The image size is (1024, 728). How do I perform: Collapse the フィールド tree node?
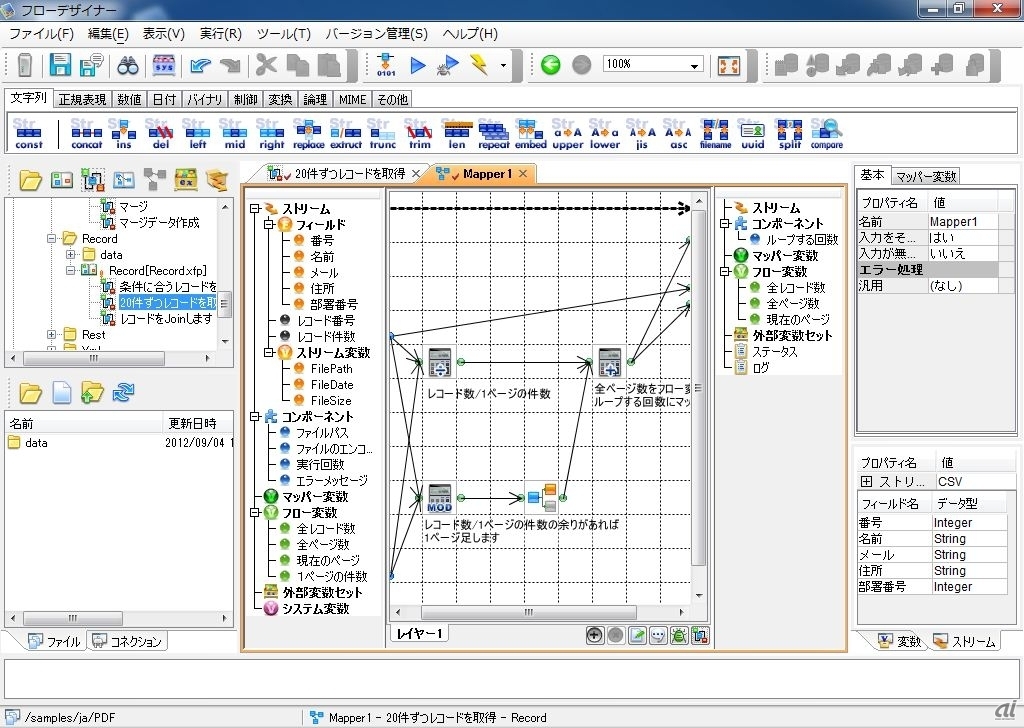(x=269, y=225)
